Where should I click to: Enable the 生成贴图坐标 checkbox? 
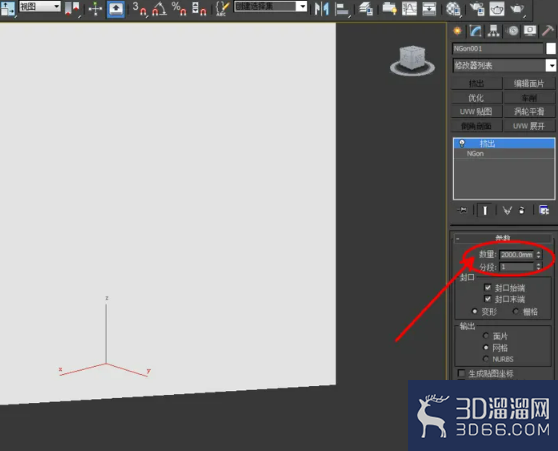462,373
